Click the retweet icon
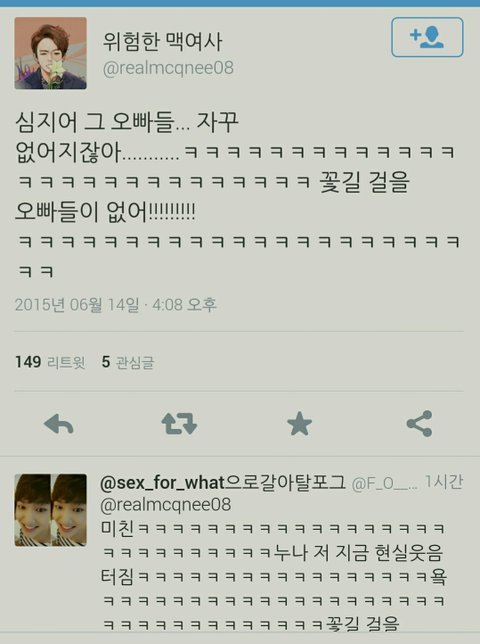480x644 pixels. tap(179, 423)
